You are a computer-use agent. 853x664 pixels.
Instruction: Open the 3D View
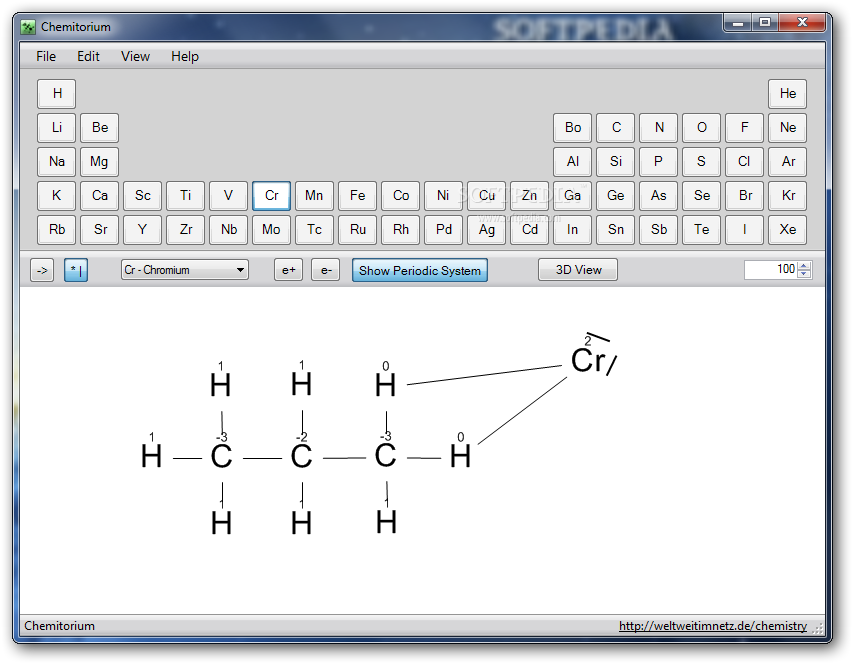point(578,270)
